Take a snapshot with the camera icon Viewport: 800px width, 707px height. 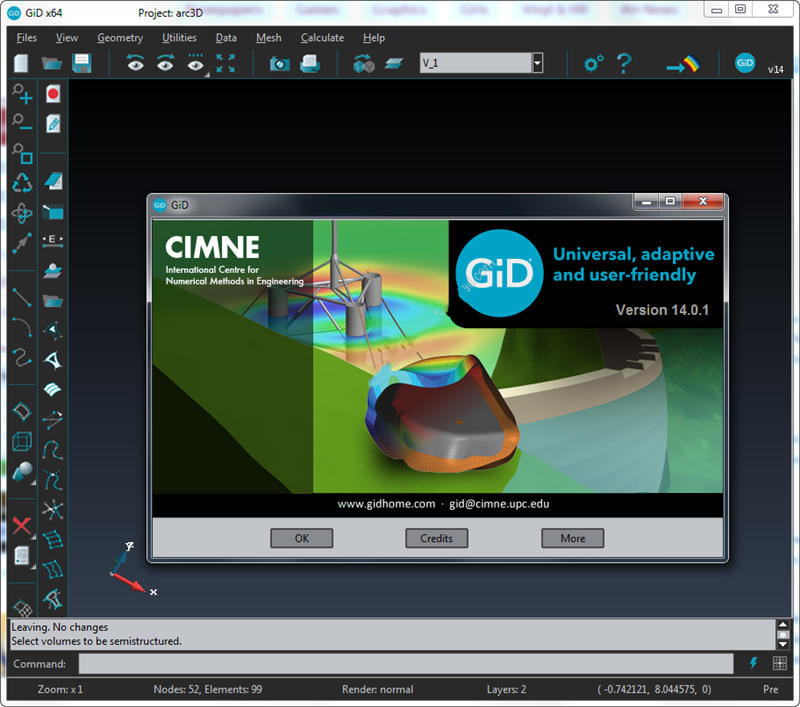click(x=280, y=64)
